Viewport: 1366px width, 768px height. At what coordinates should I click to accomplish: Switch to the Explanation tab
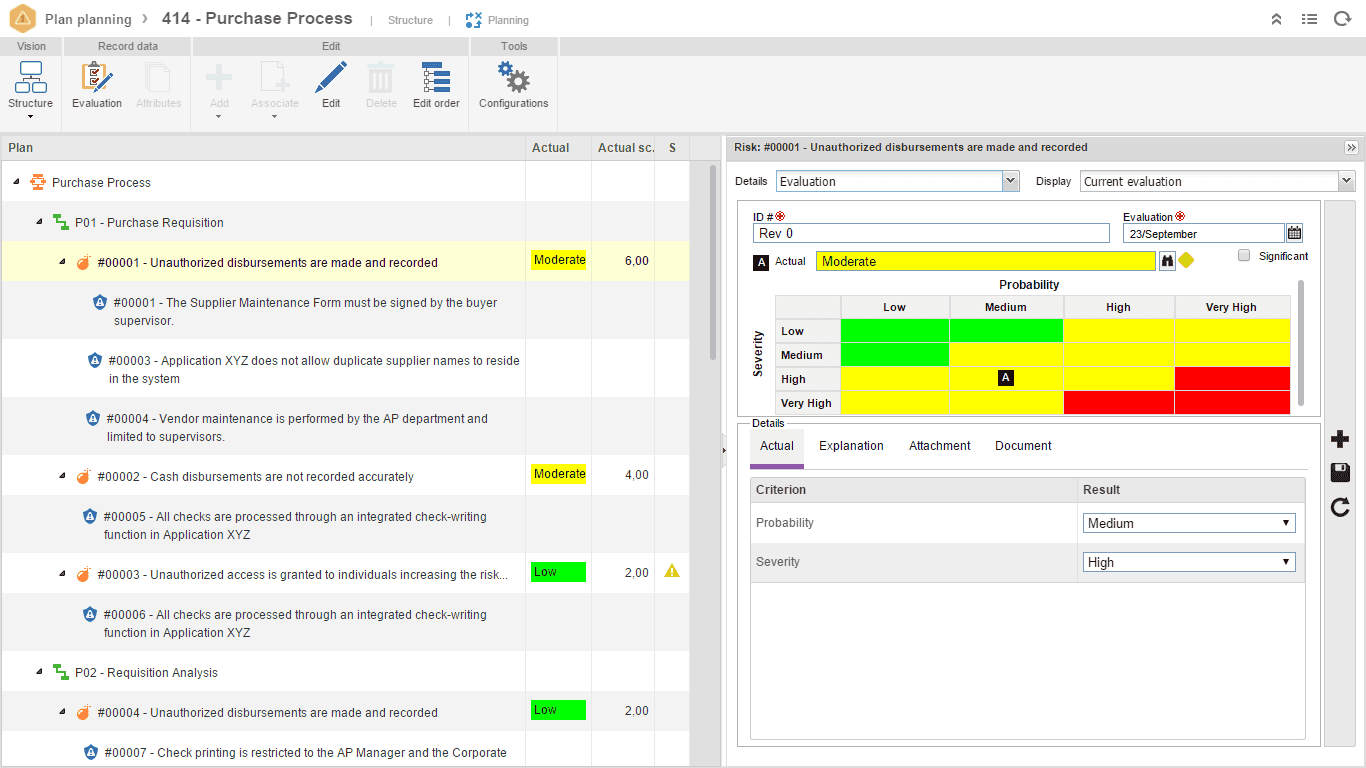851,446
